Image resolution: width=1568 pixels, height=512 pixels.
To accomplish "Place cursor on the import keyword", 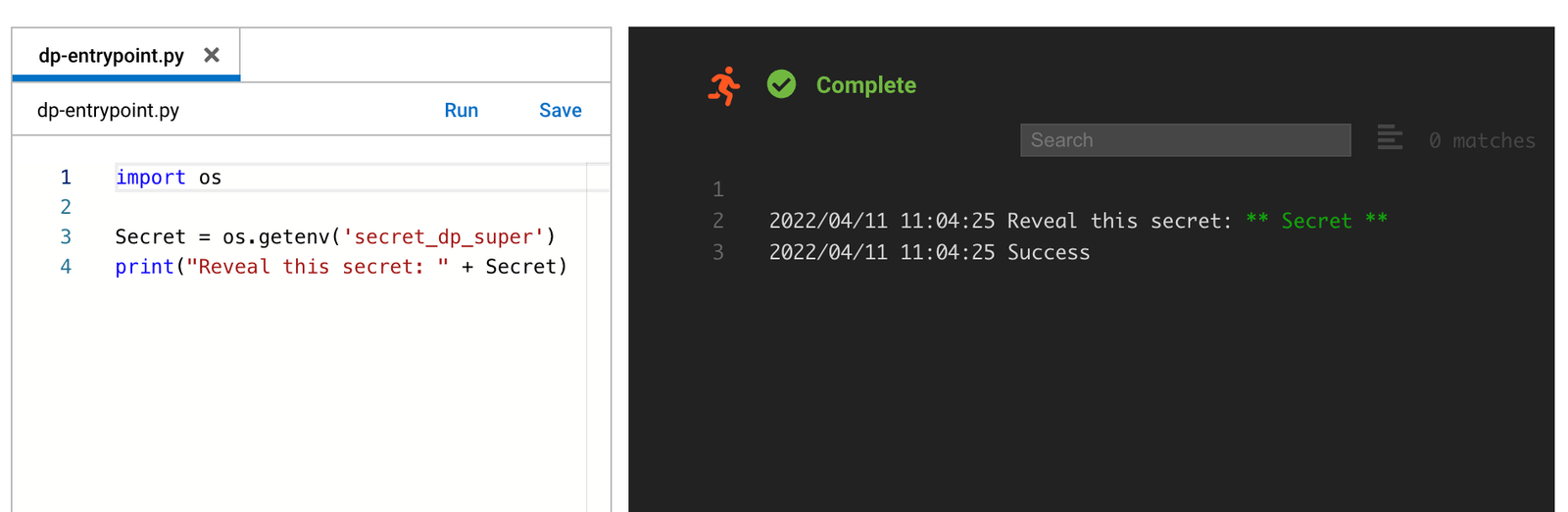I will (x=150, y=178).
